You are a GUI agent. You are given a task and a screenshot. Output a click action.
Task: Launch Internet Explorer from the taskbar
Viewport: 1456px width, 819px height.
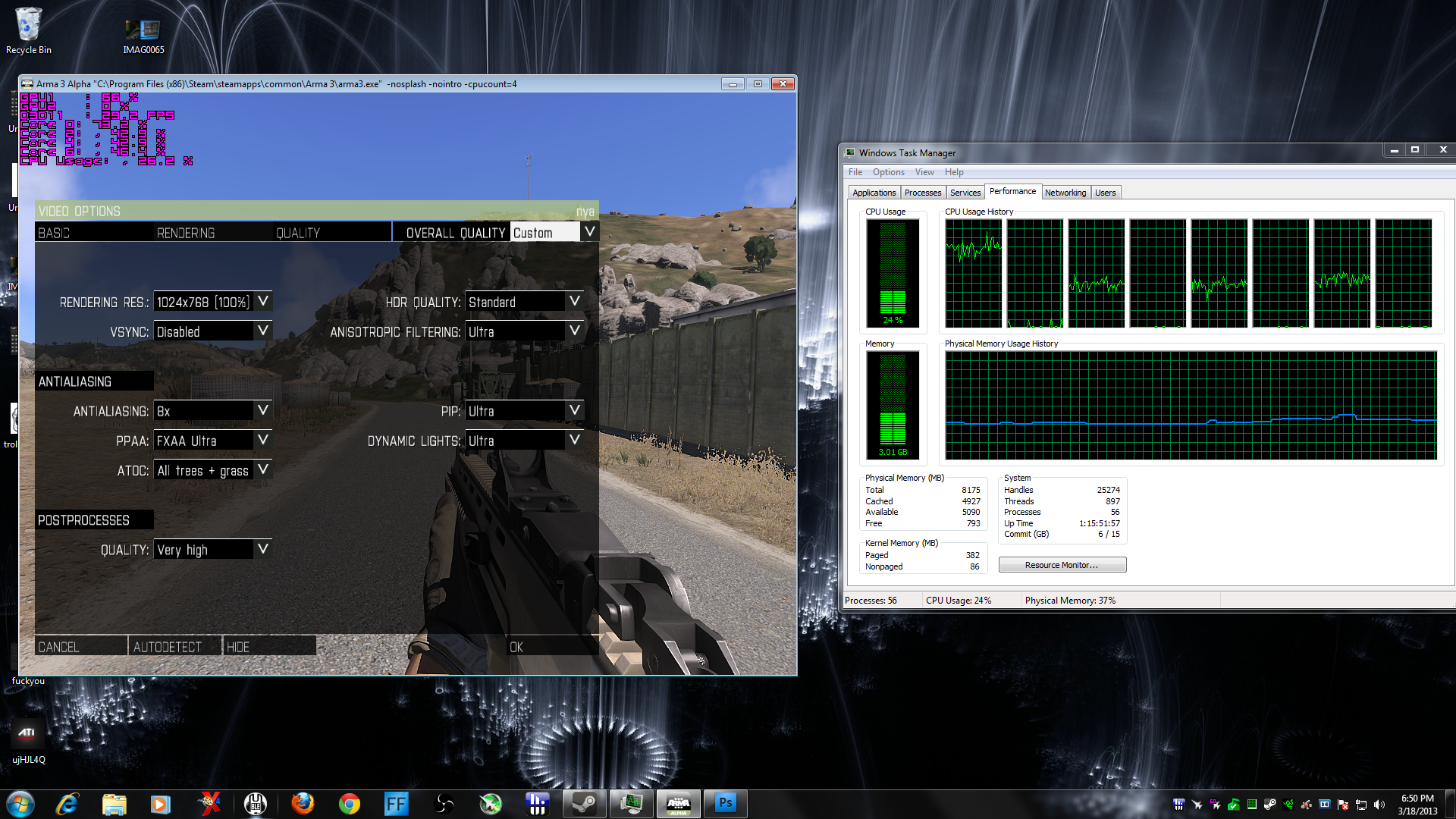click(67, 804)
